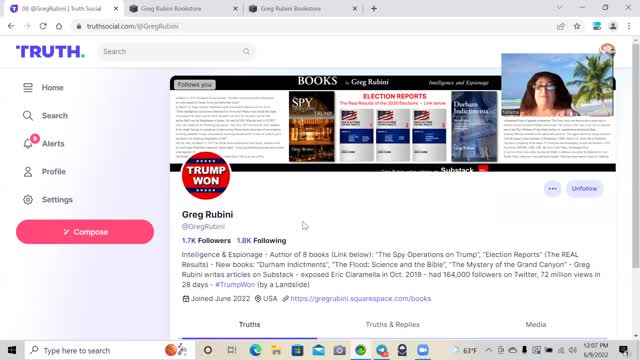Open Home from the left sidebar
Viewport: 640px width, 360px height.
43,88
